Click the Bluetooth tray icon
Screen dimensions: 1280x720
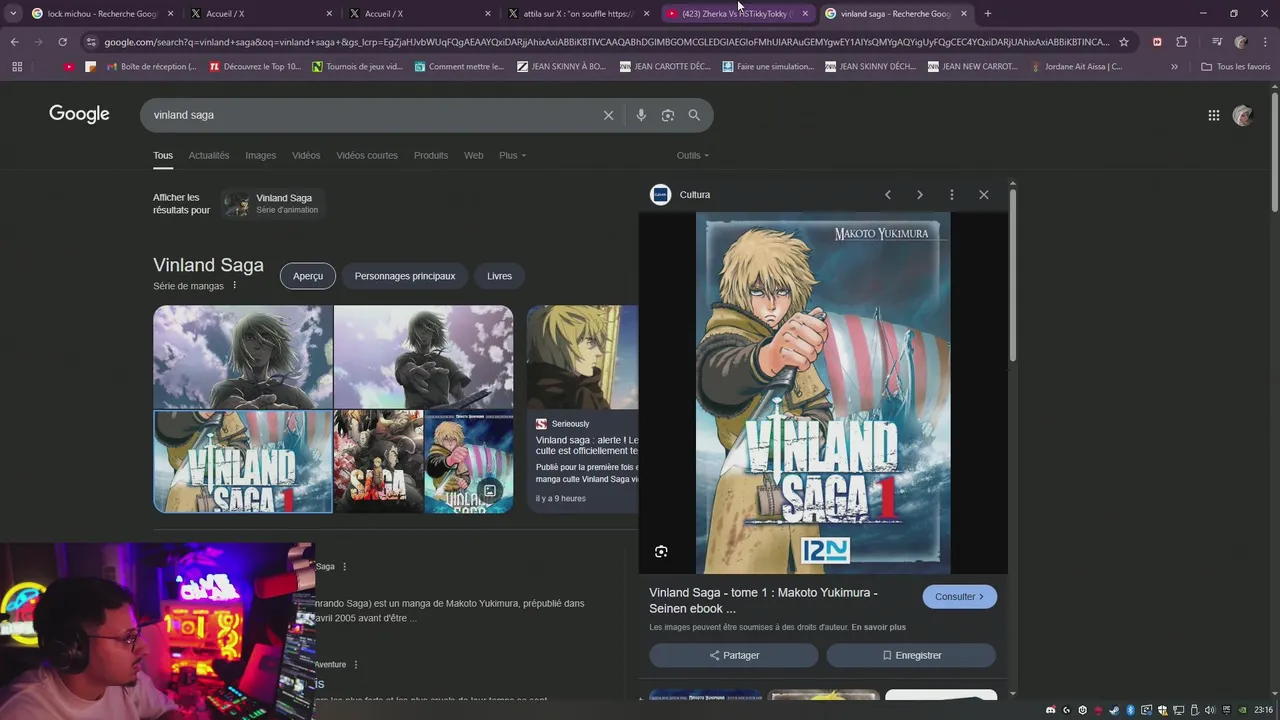click(x=1130, y=710)
